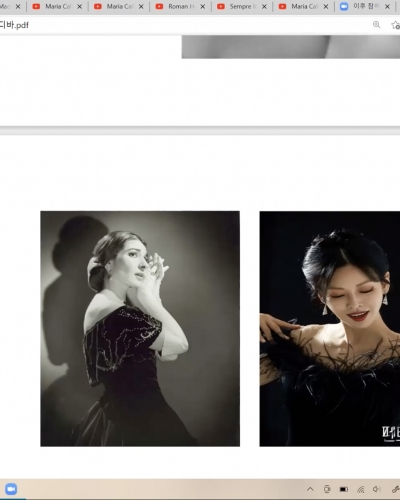Add this page to favorites with star icon
Screen dimensions: 400x500
click(x=396, y=25)
